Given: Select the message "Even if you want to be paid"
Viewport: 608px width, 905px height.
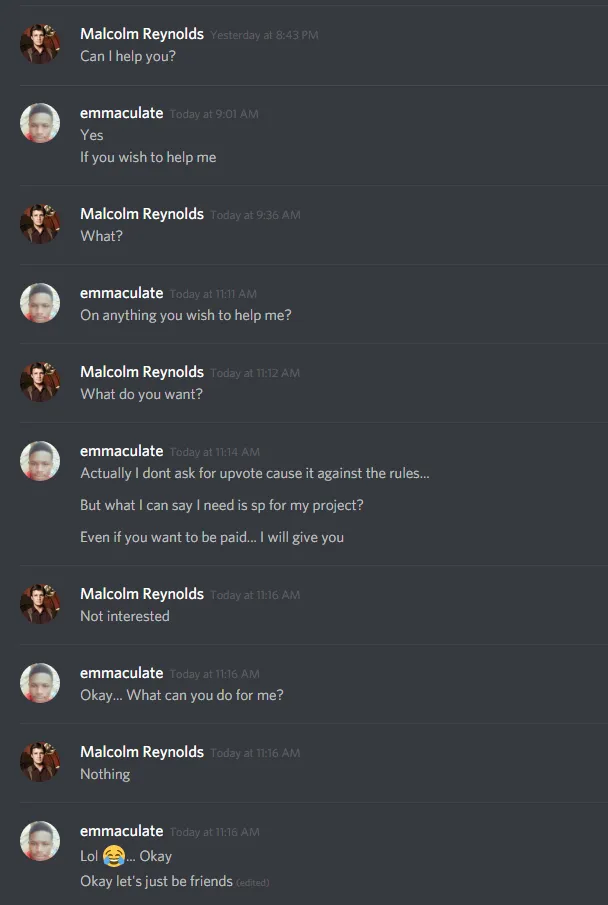Looking at the screenshot, I should [212, 537].
